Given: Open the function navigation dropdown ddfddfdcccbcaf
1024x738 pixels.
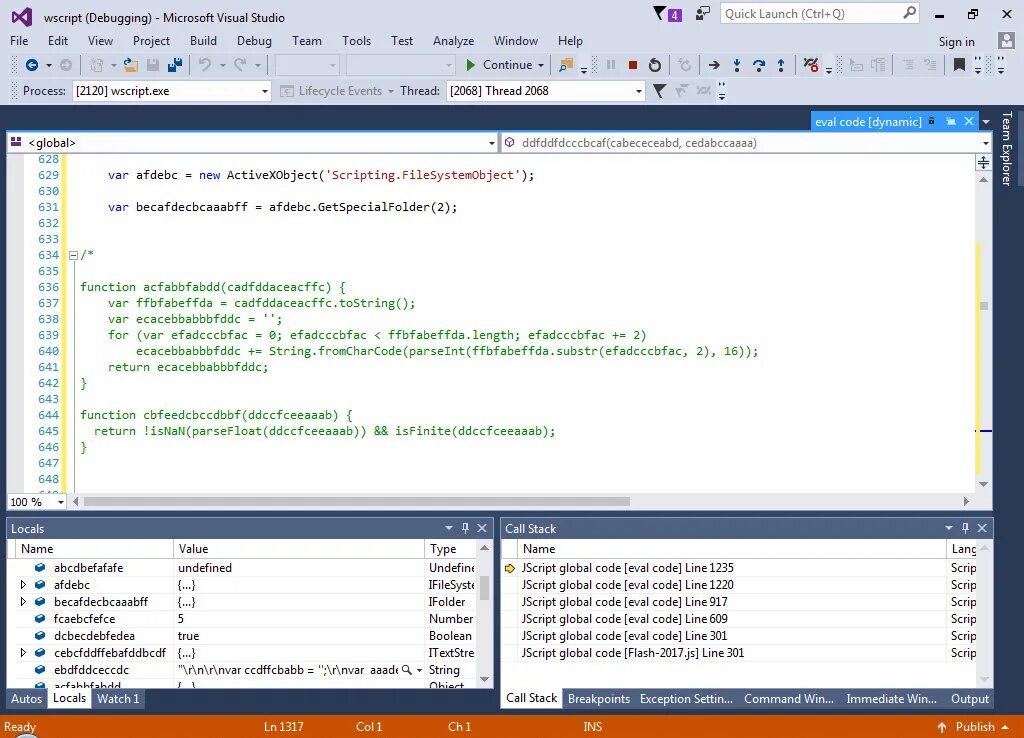Looking at the screenshot, I should click(x=985, y=143).
